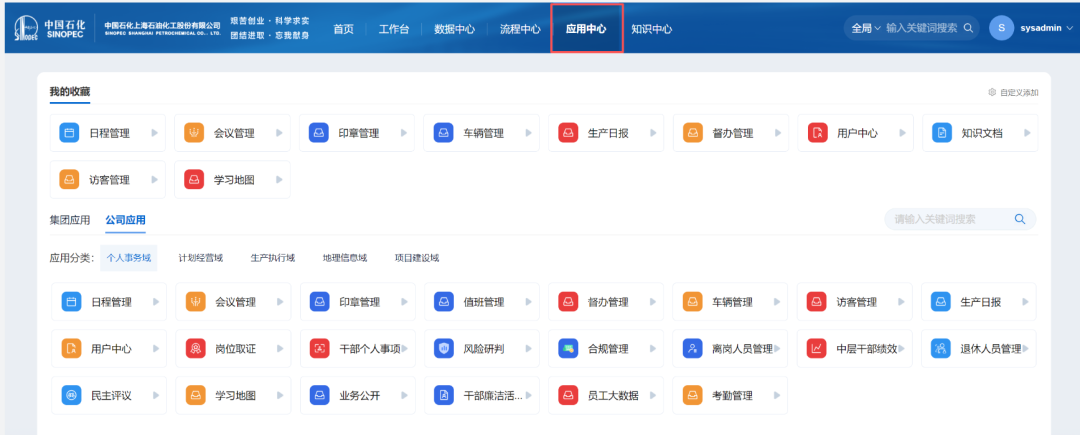The height and width of the screenshot is (435, 1080).
Task: Open the 数据中心 menu in navigation
Action: (x=454, y=29)
